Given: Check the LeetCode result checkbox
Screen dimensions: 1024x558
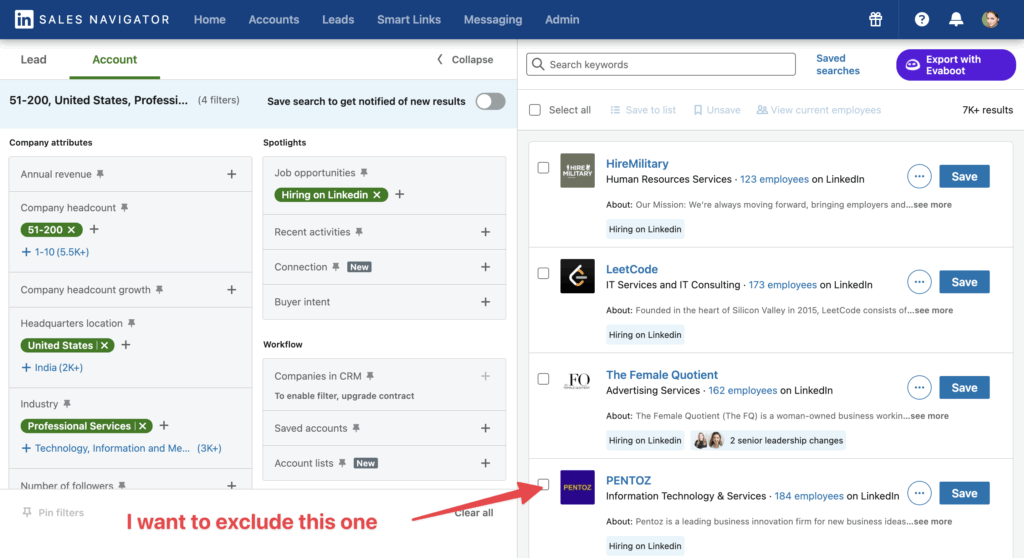Looking at the screenshot, I should [543, 273].
